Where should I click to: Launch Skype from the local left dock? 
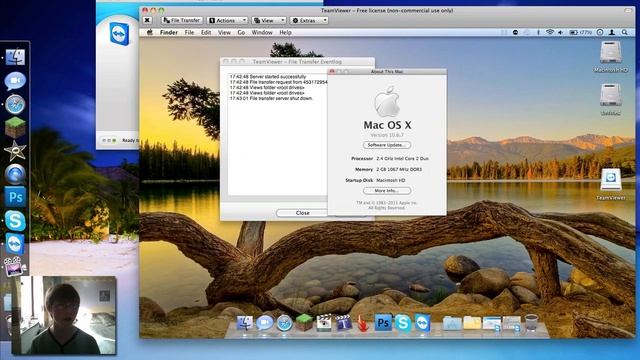[x=15, y=220]
